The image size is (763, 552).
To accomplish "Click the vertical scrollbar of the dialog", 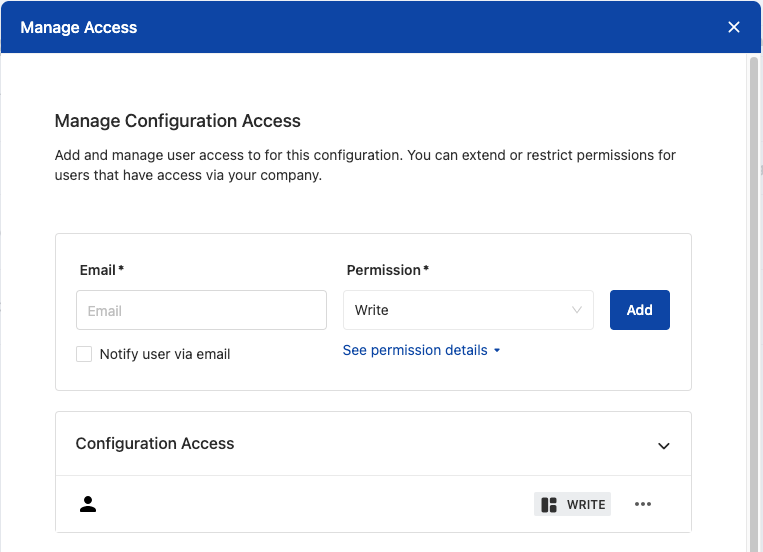I will click(754, 302).
